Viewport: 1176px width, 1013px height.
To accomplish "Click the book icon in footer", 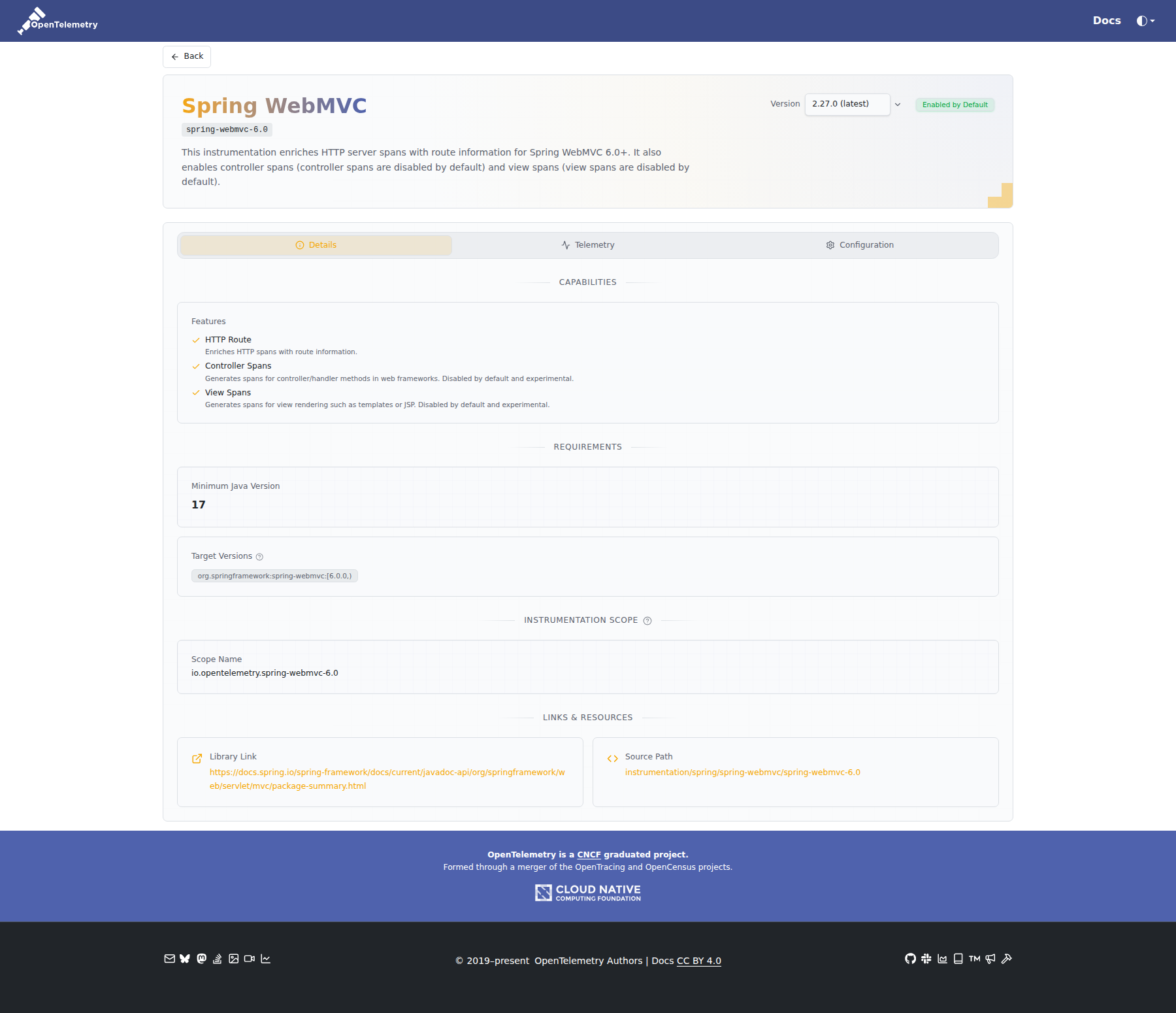I will click(x=958, y=959).
